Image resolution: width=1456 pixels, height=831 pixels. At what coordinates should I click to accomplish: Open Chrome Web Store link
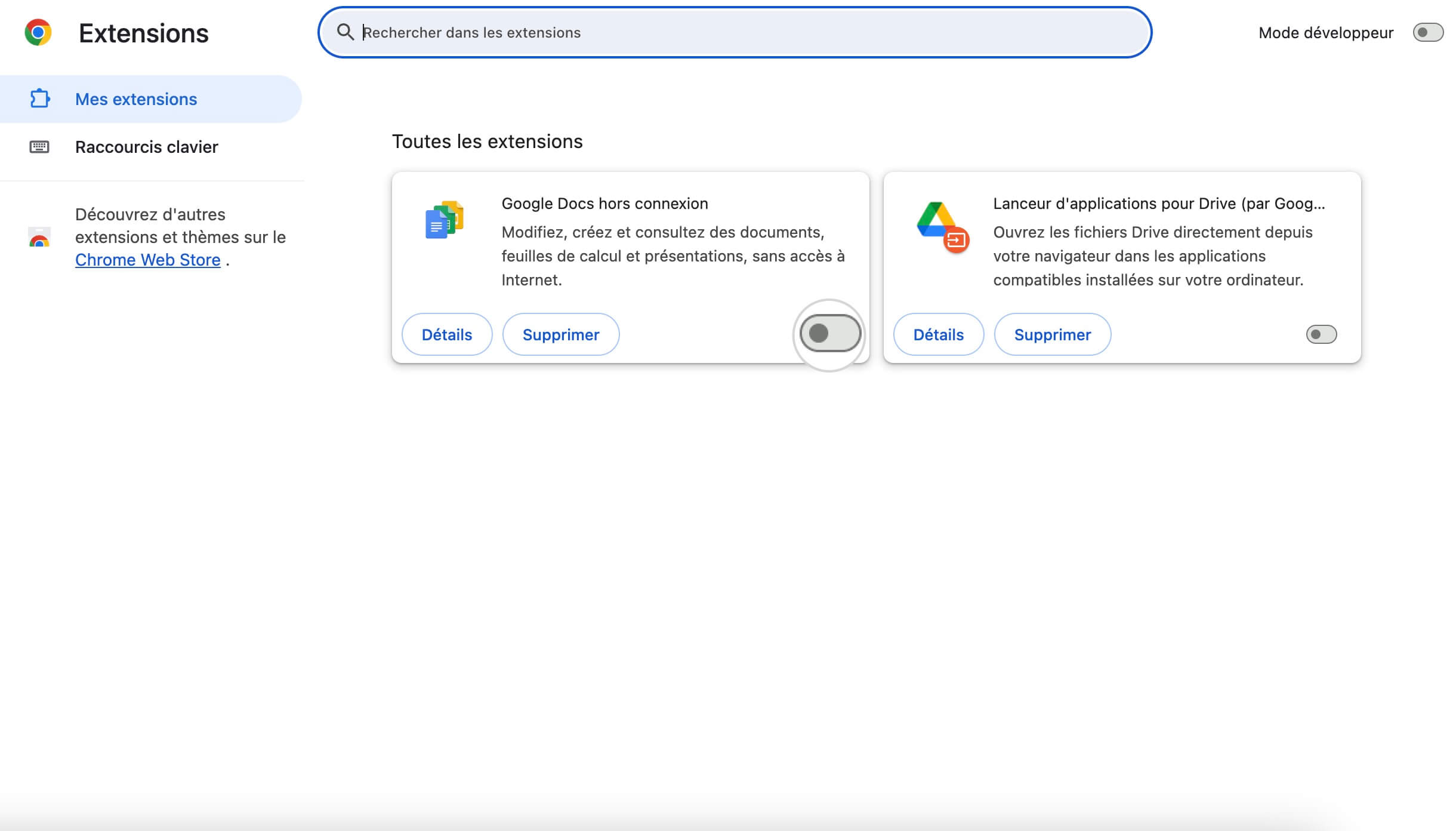(x=148, y=260)
